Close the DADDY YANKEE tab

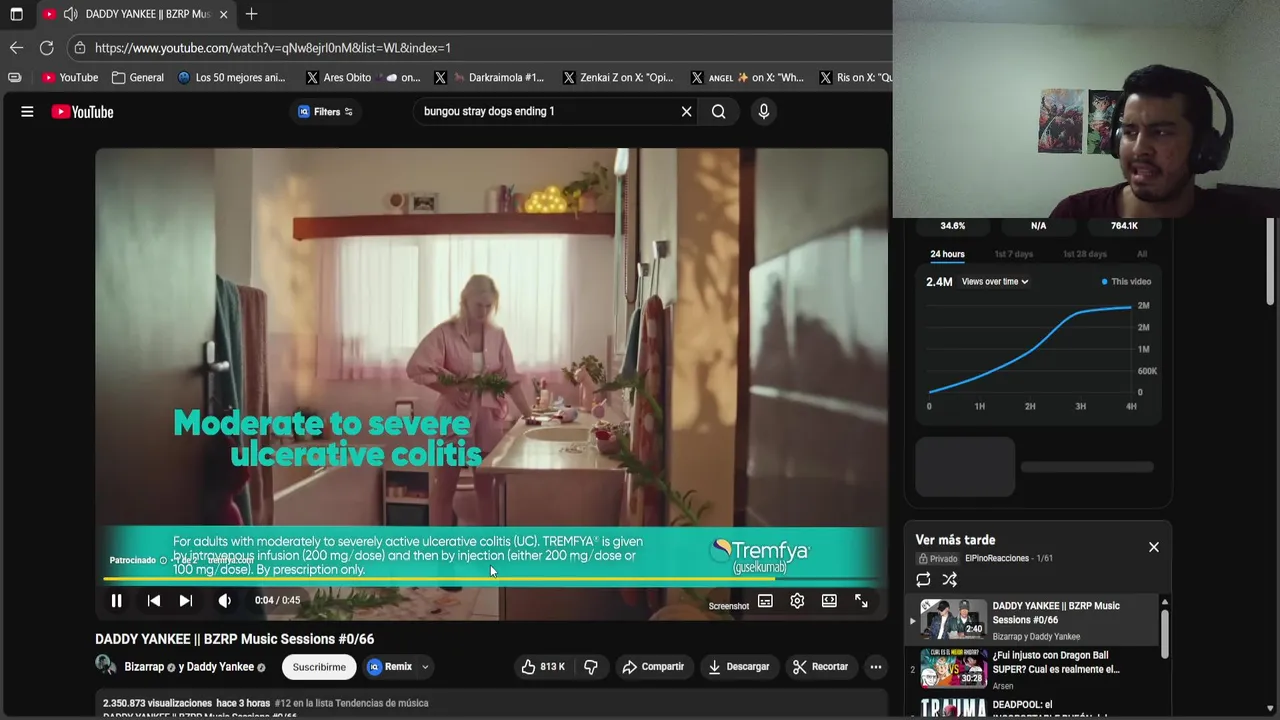pos(223,14)
